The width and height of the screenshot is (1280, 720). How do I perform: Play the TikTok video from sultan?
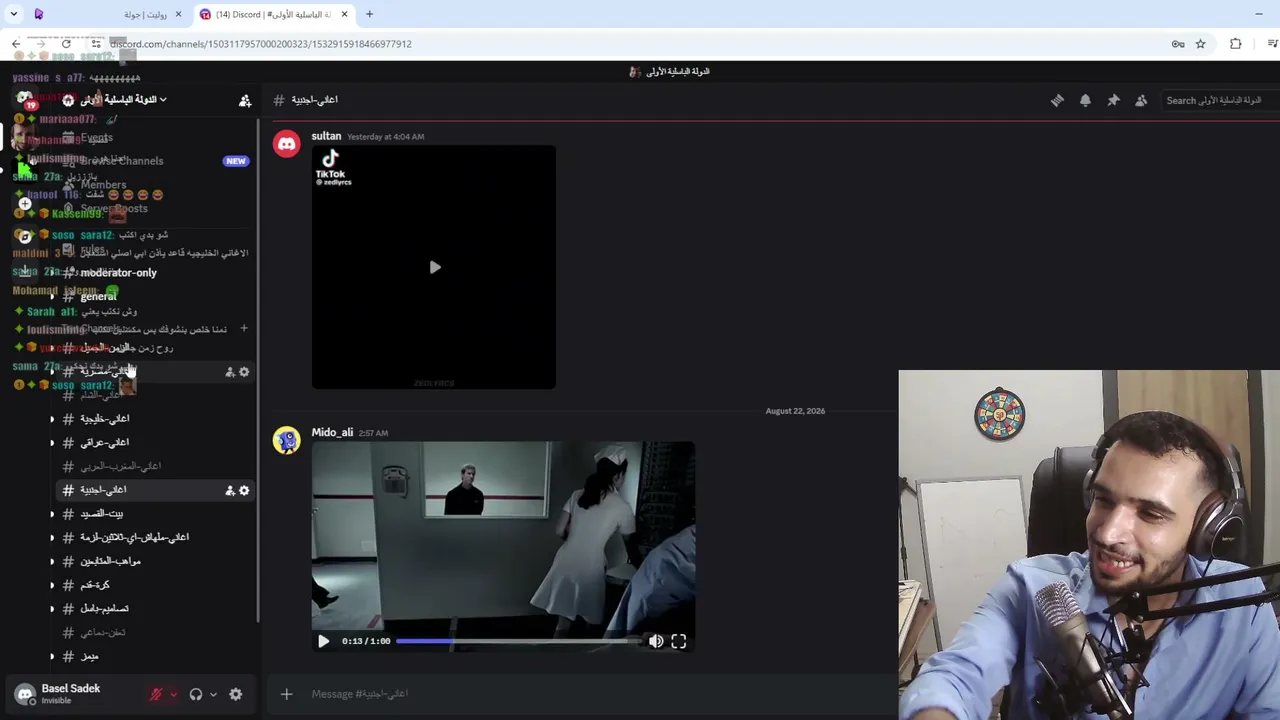pyautogui.click(x=434, y=267)
